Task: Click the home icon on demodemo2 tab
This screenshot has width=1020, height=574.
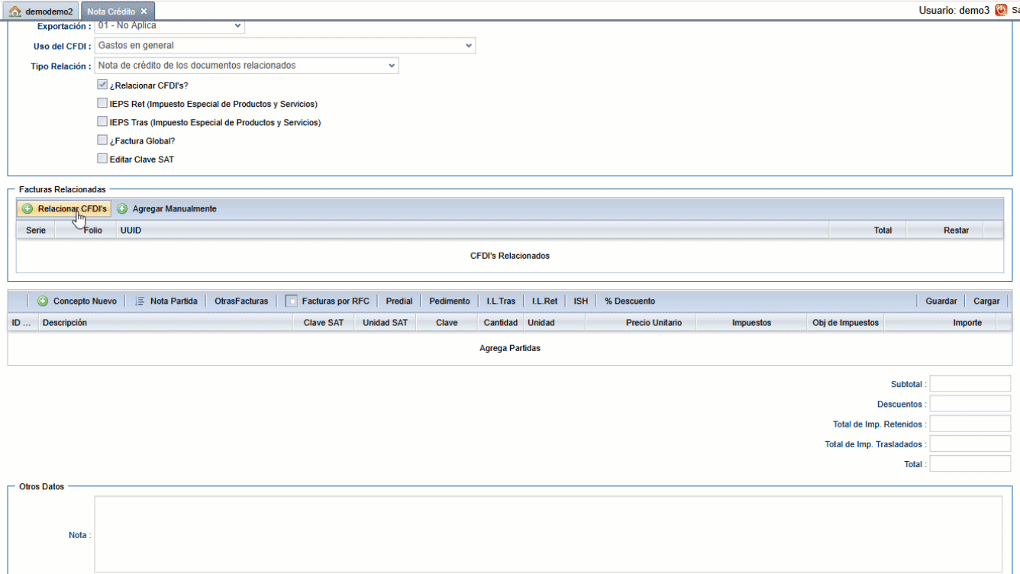Action: click(15, 11)
